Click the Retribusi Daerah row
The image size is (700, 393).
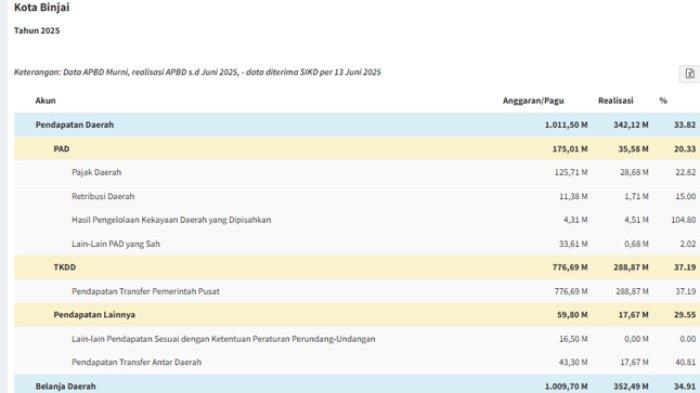pos(357,196)
